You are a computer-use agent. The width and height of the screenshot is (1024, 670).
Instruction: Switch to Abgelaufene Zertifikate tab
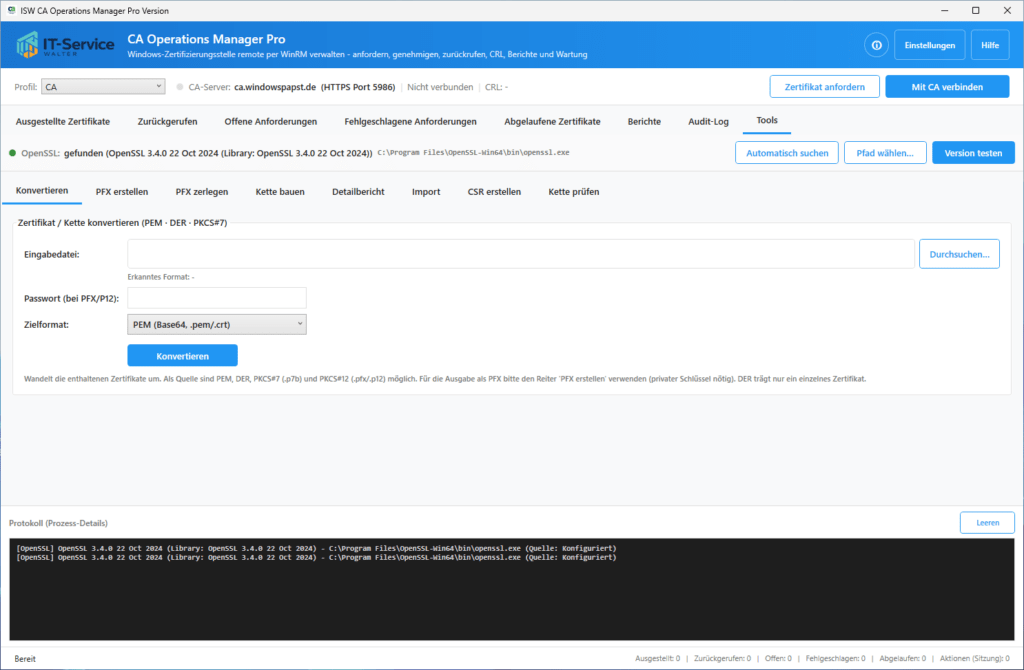point(552,121)
